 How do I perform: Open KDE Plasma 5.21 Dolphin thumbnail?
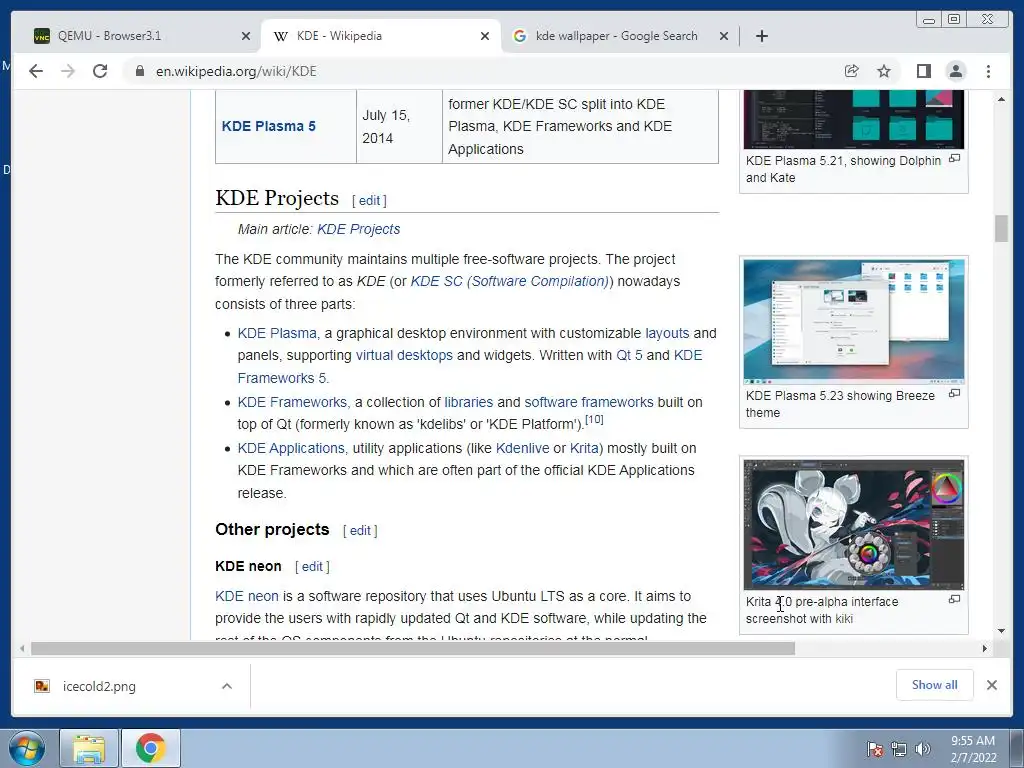[x=854, y=119]
